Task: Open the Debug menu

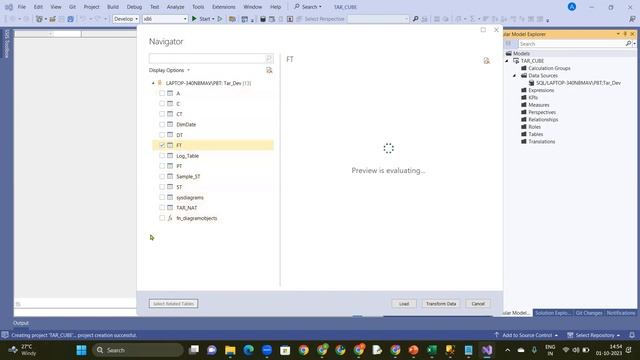Action: (x=134, y=7)
